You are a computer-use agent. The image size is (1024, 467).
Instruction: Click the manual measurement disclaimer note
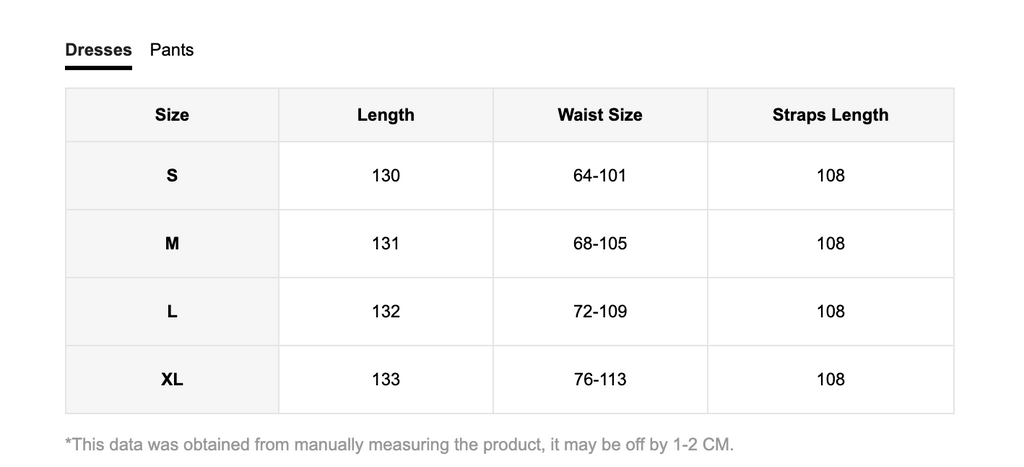[400, 445]
